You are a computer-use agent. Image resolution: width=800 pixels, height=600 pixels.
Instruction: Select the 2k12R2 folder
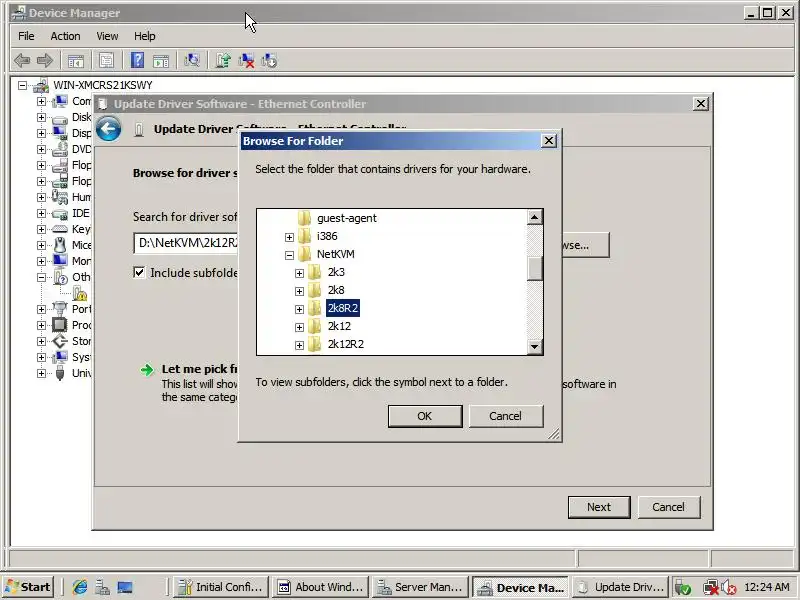[346, 344]
